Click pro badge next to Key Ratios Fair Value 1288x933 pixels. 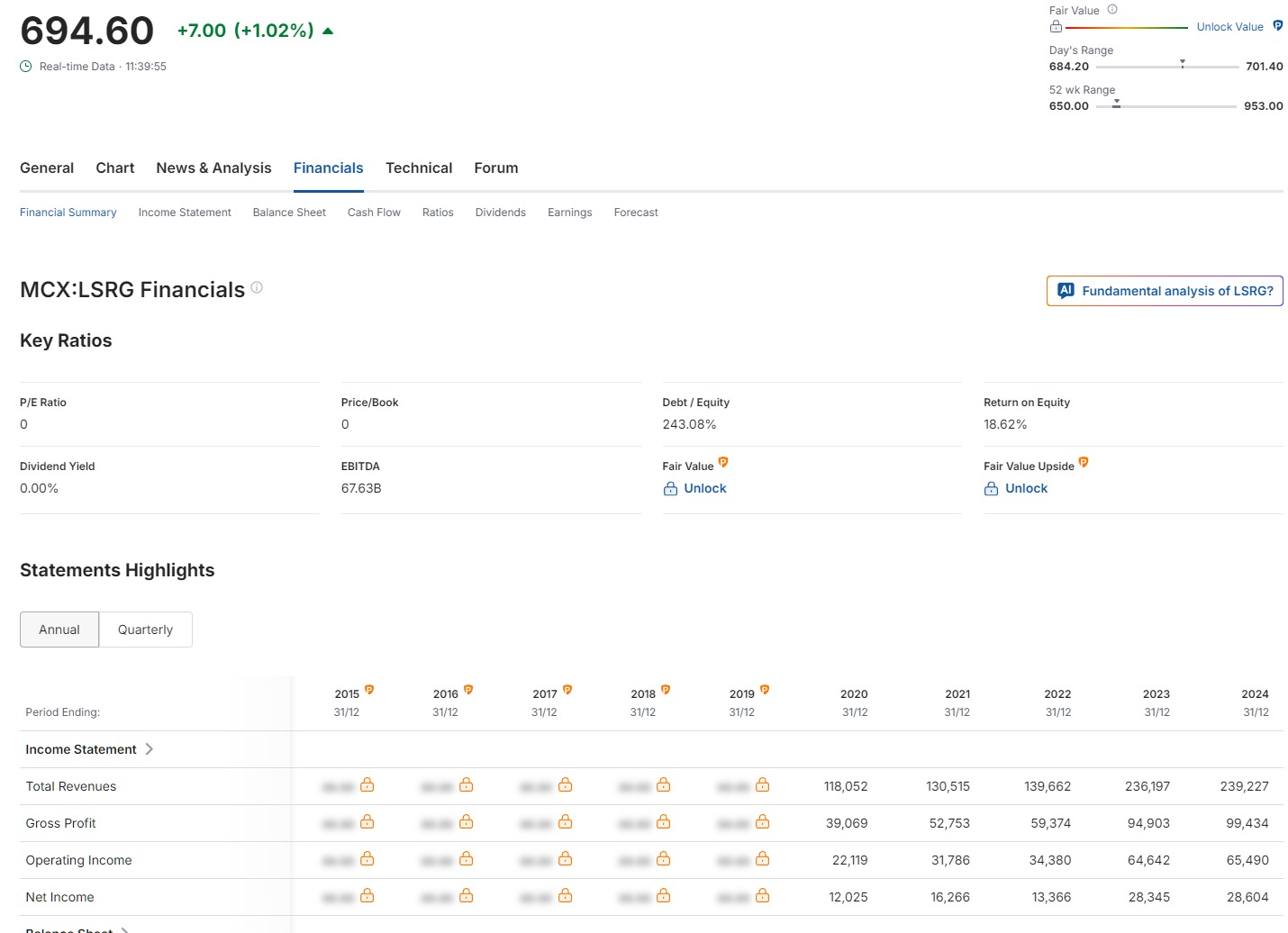723,462
